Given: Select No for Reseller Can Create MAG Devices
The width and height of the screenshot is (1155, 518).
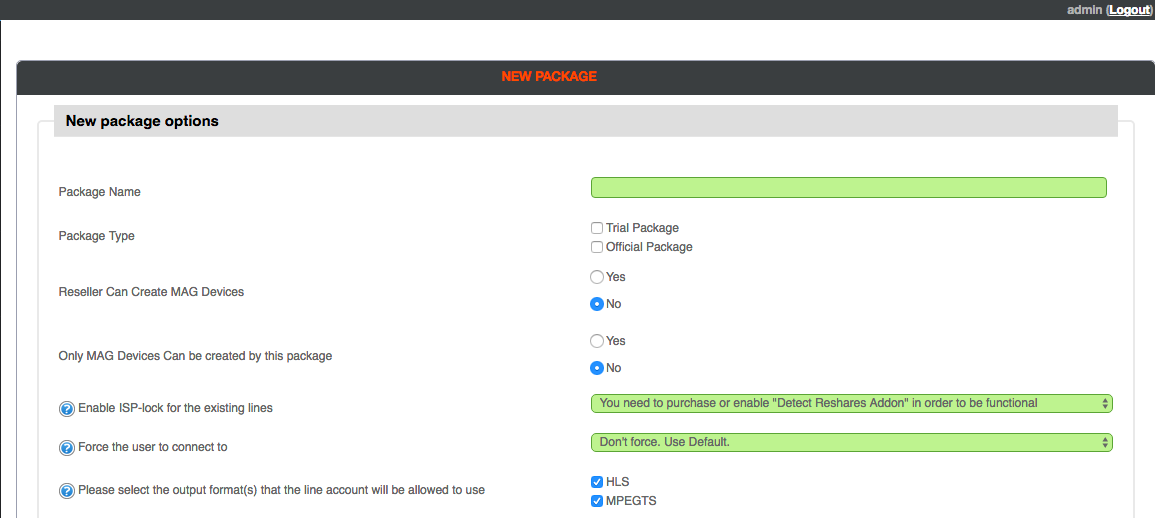Looking at the screenshot, I should coord(597,304).
